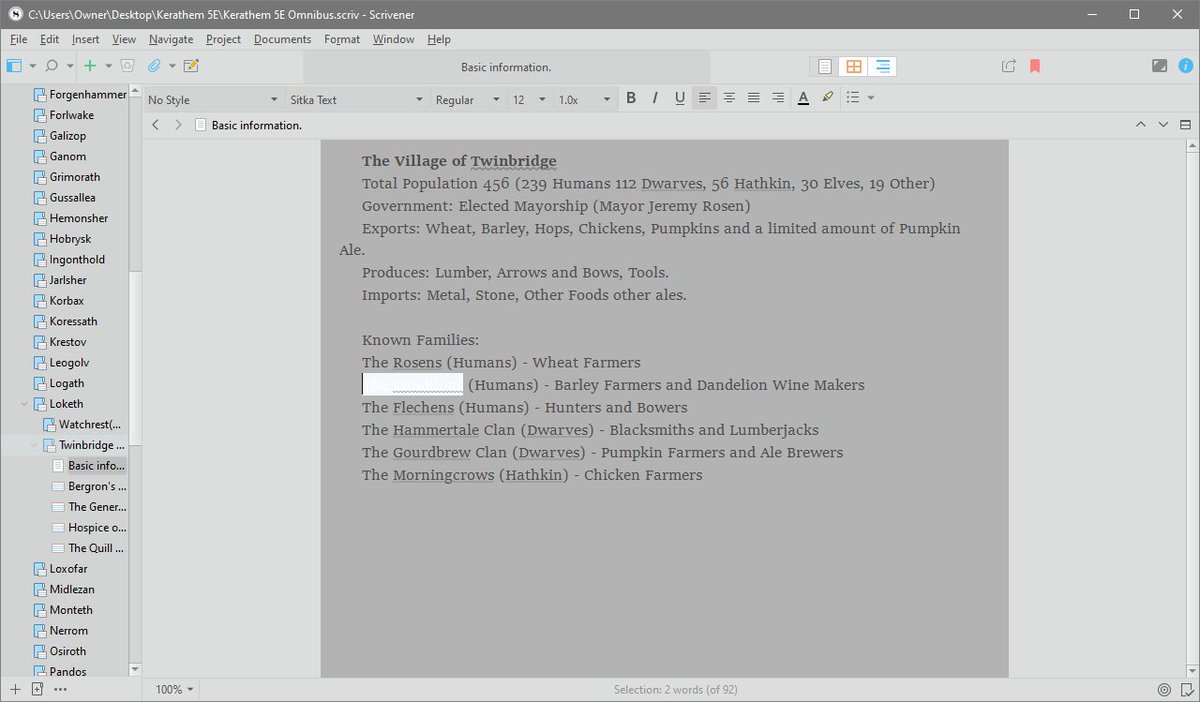
Task: Open Quick Reference notepad icon
Action: point(191,66)
